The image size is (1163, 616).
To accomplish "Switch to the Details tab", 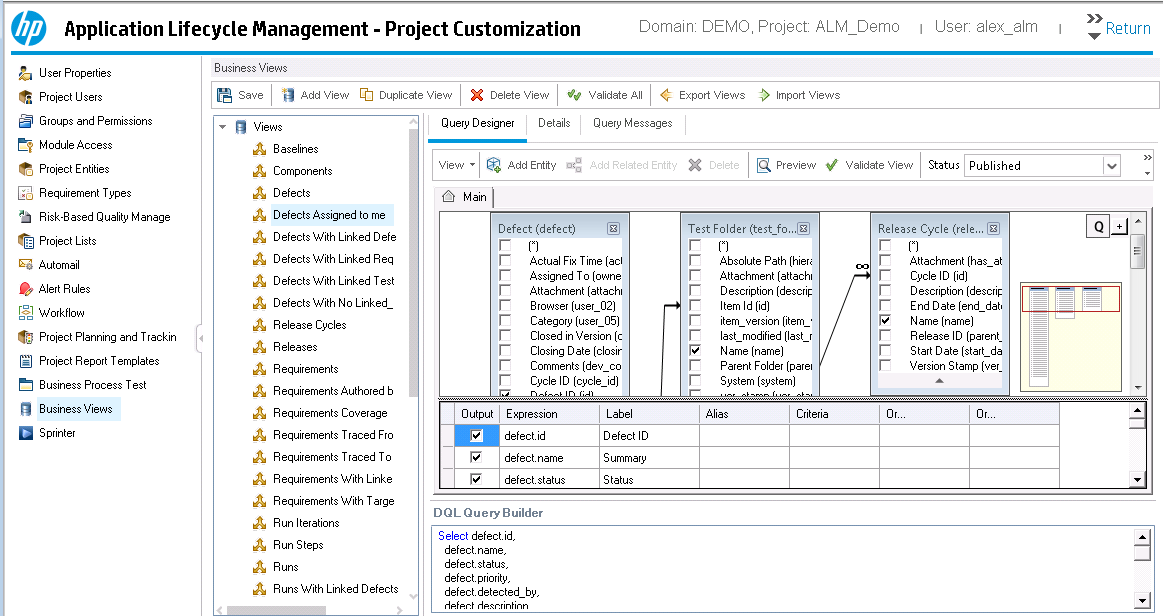I will tap(554, 123).
